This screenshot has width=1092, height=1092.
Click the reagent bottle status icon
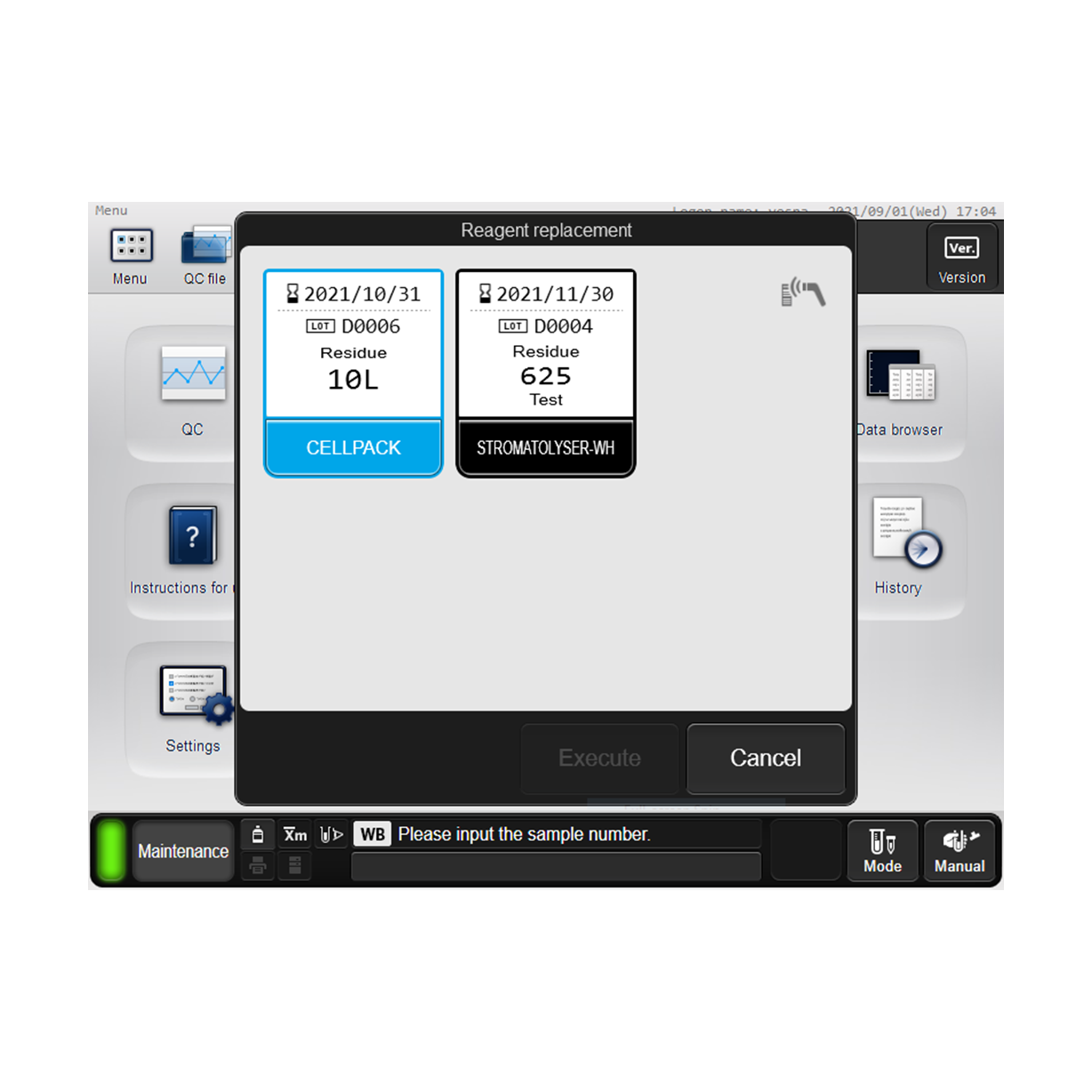(258, 834)
